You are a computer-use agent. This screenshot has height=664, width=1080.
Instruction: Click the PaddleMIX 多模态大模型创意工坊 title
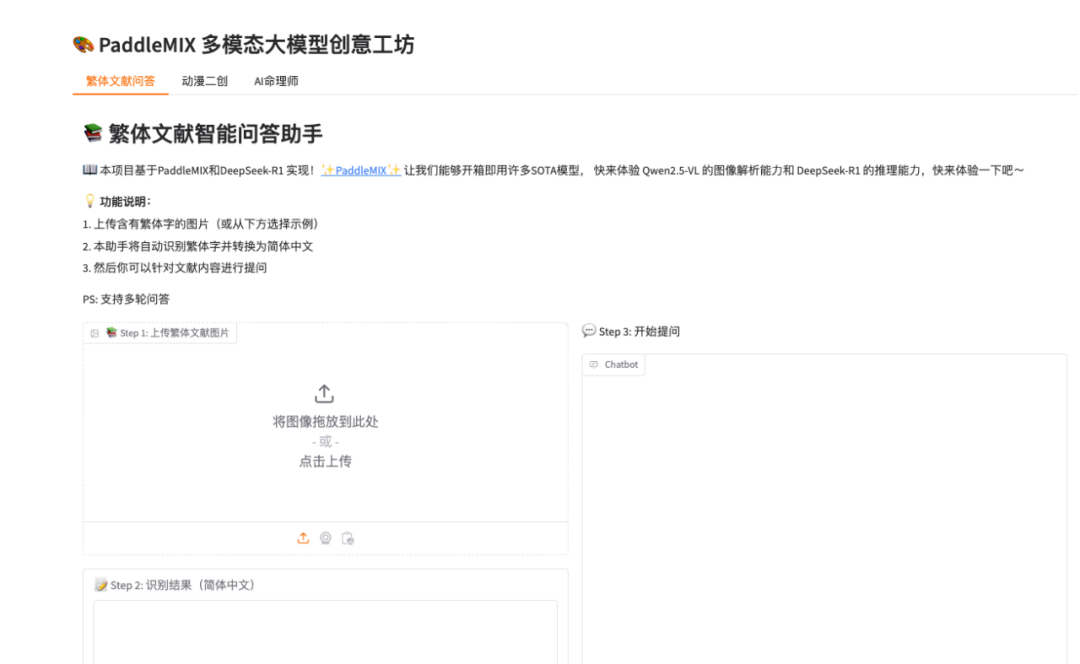[256, 45]
